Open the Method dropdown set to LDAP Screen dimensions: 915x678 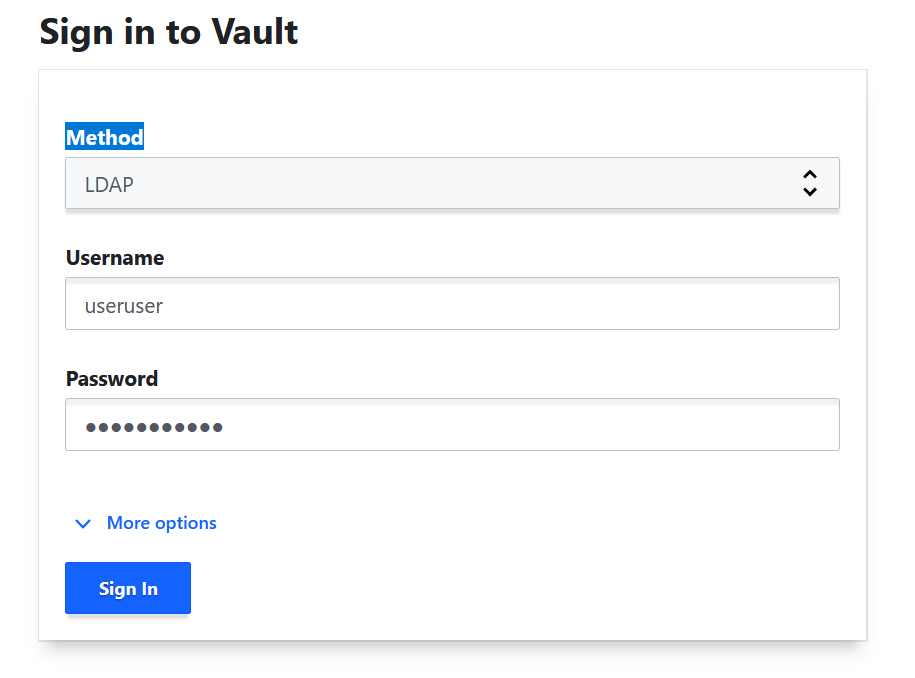coord(451,184)
